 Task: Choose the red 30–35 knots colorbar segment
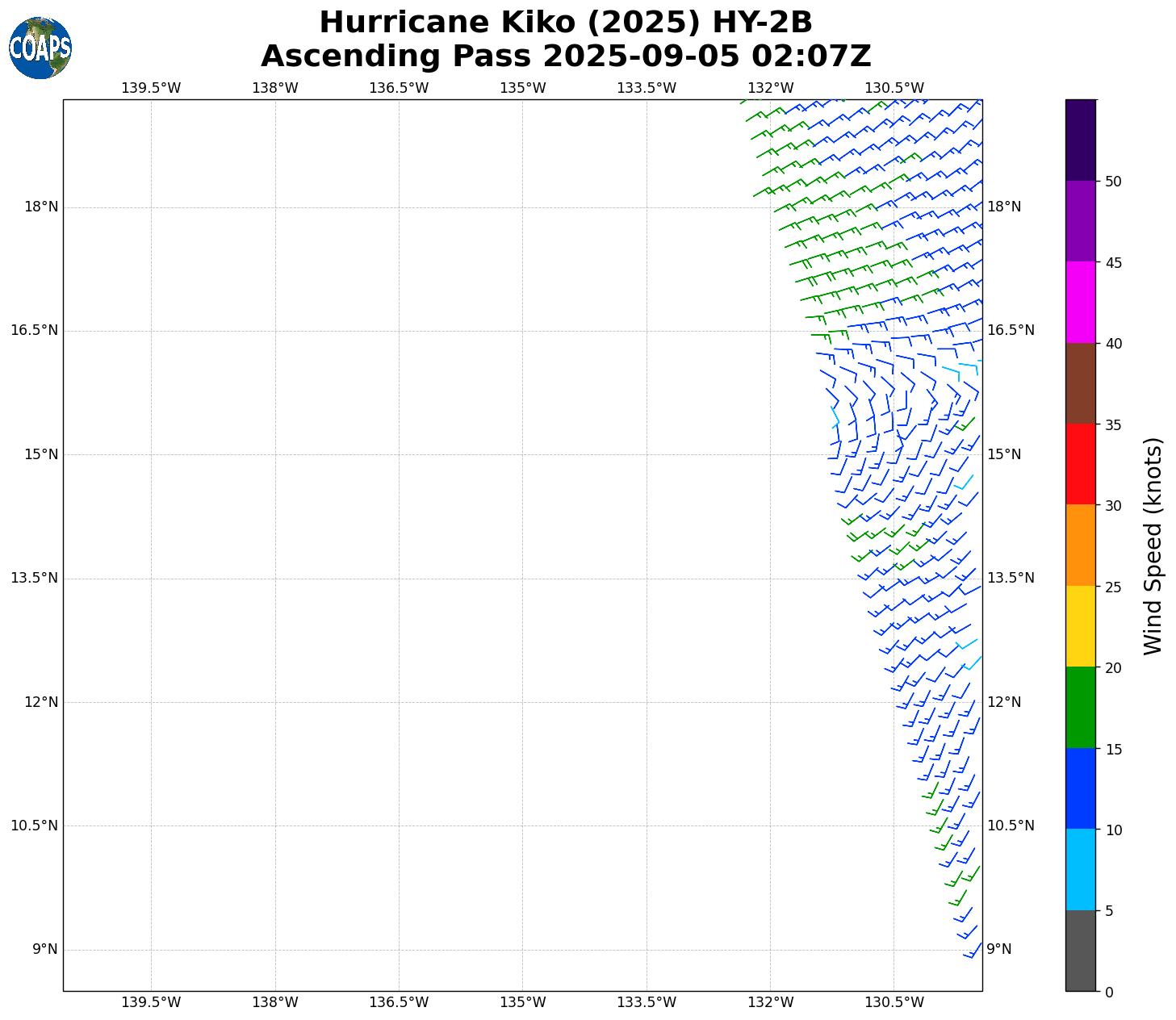point(1080,464)
